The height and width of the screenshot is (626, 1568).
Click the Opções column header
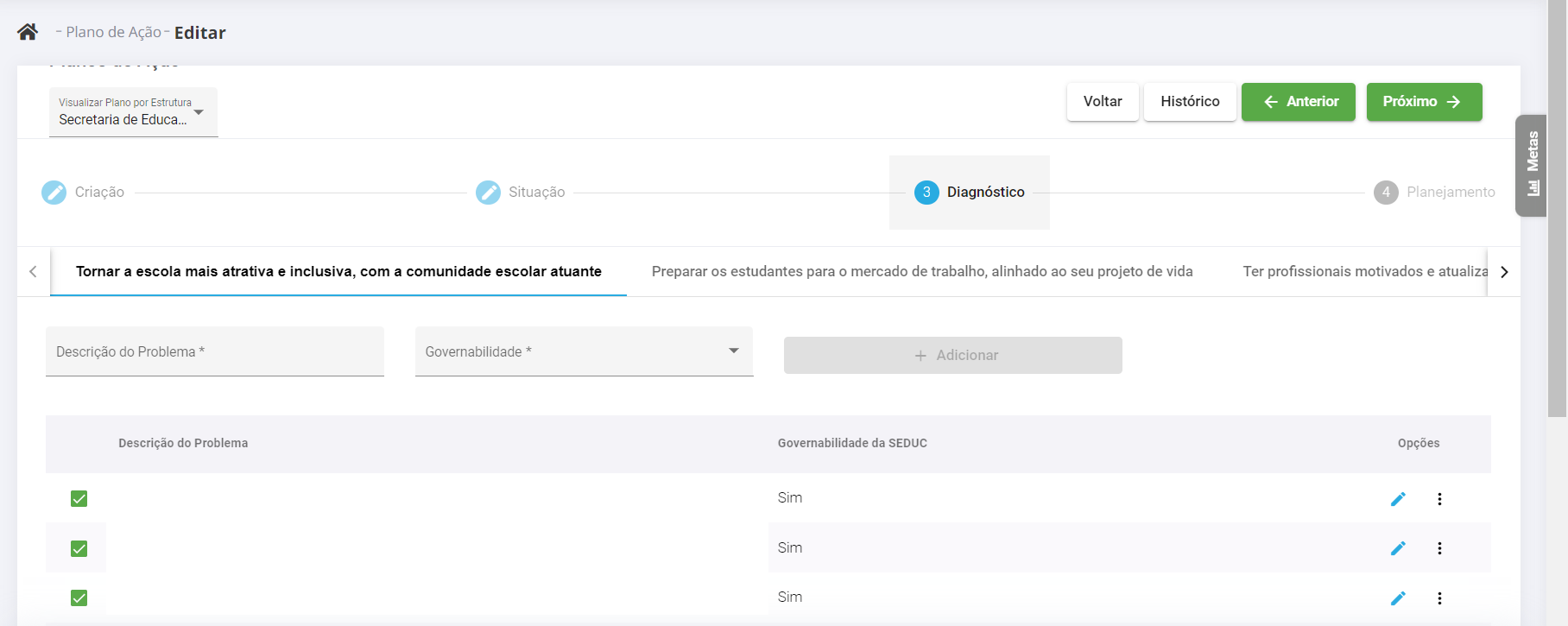pos(1419,443)
